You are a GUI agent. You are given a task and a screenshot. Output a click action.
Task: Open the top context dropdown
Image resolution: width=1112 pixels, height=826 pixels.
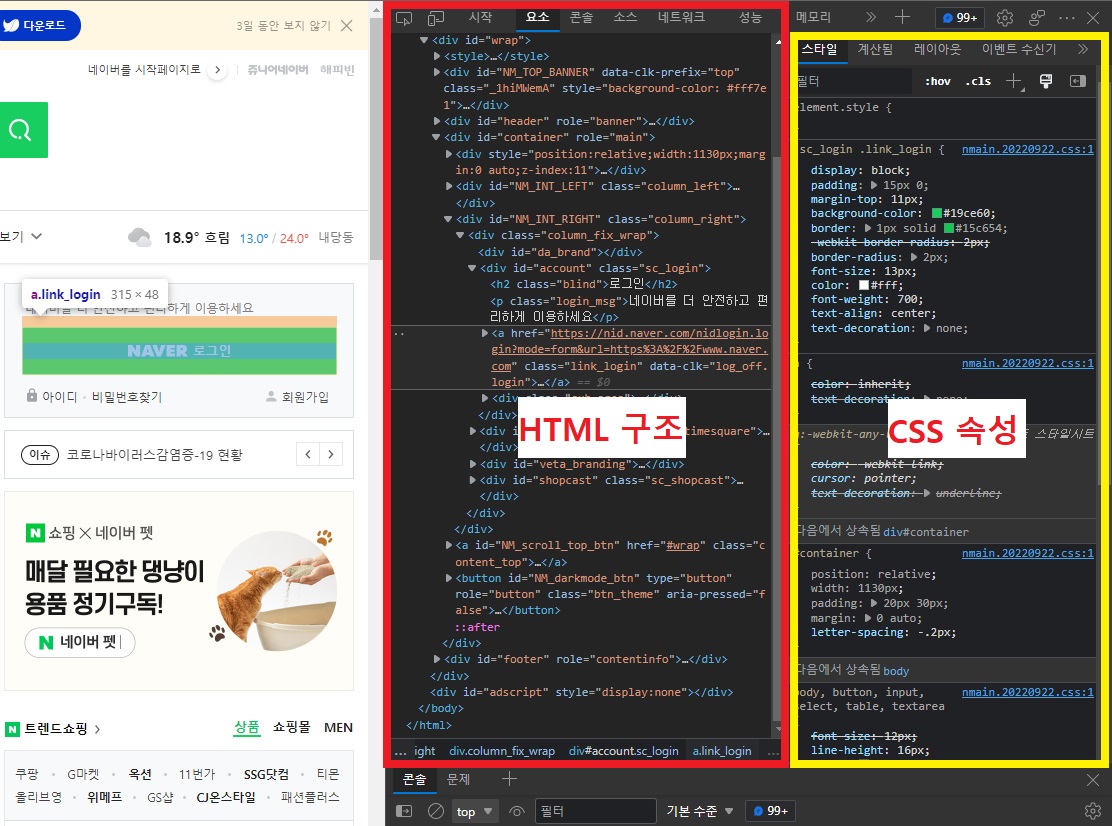(x=474, y=812)
